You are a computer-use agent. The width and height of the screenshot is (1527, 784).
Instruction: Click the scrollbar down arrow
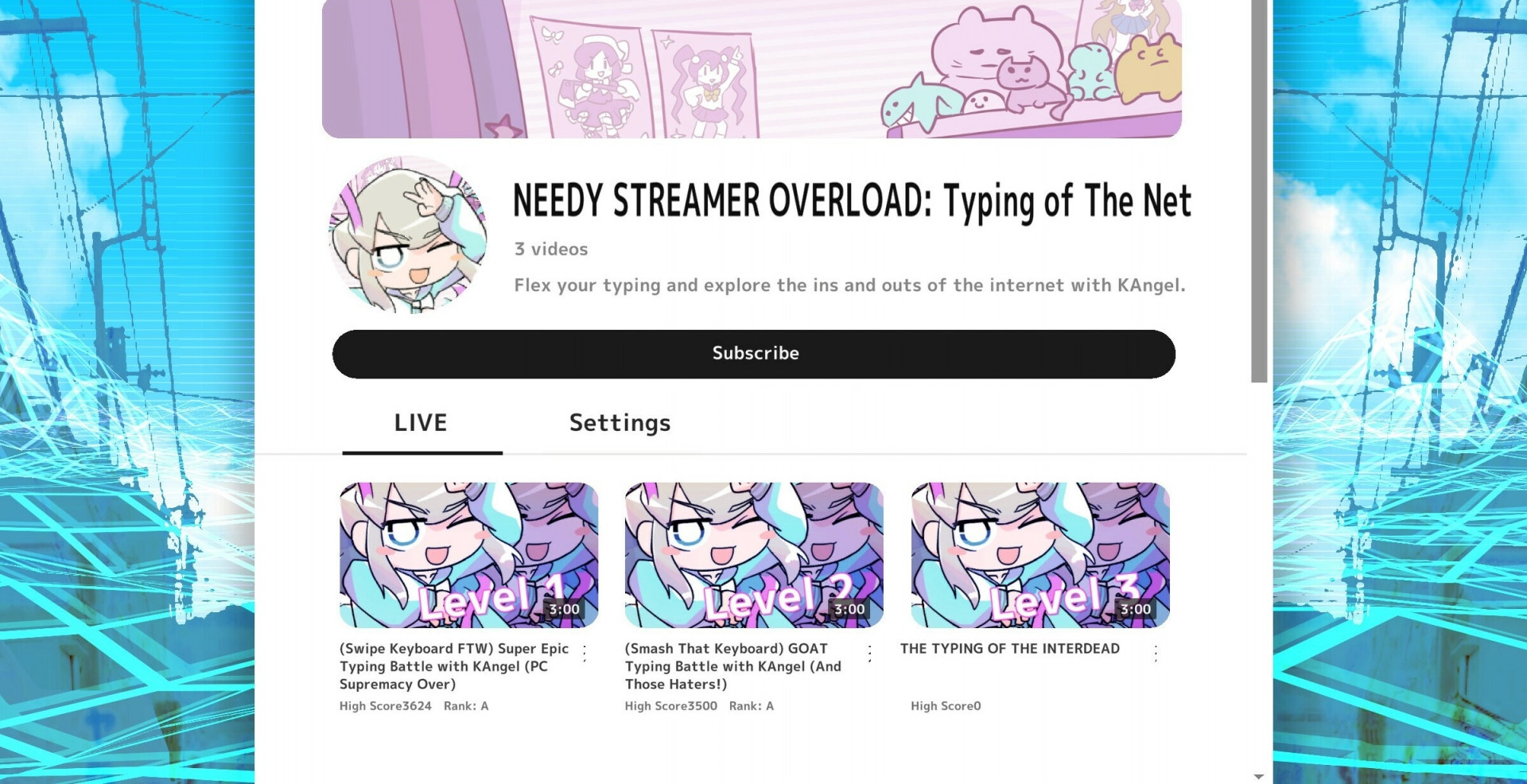pyautogui.click(x=1259, y=776)
